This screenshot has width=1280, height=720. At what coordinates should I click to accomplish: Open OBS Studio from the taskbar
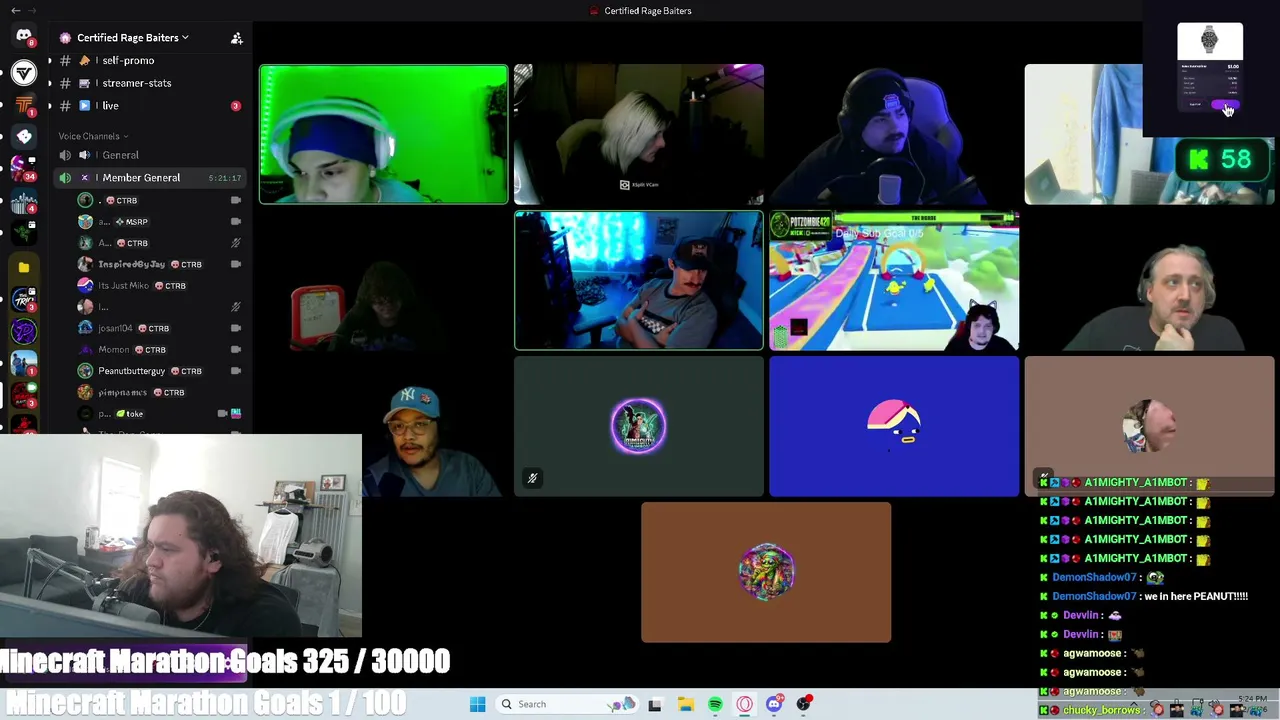pyautogui.click(x=804, y=704)
